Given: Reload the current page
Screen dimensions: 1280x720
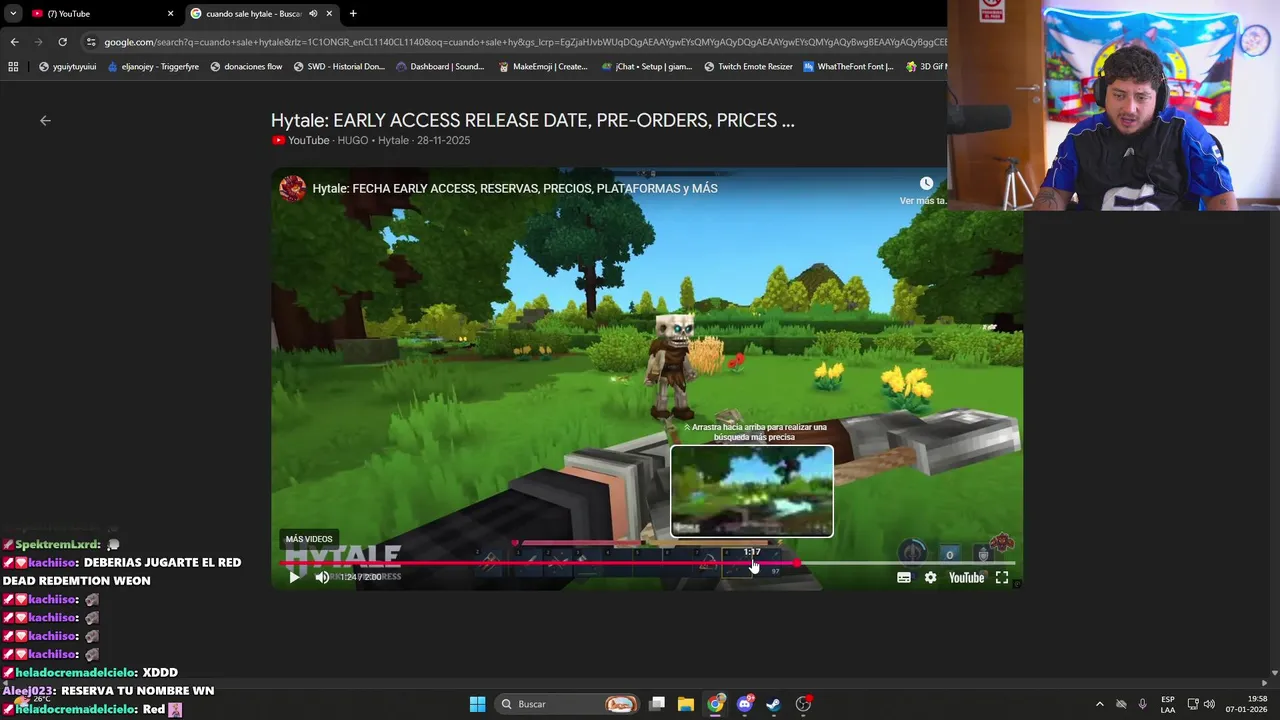Looking at the screenshot, I should pos(62,42).
